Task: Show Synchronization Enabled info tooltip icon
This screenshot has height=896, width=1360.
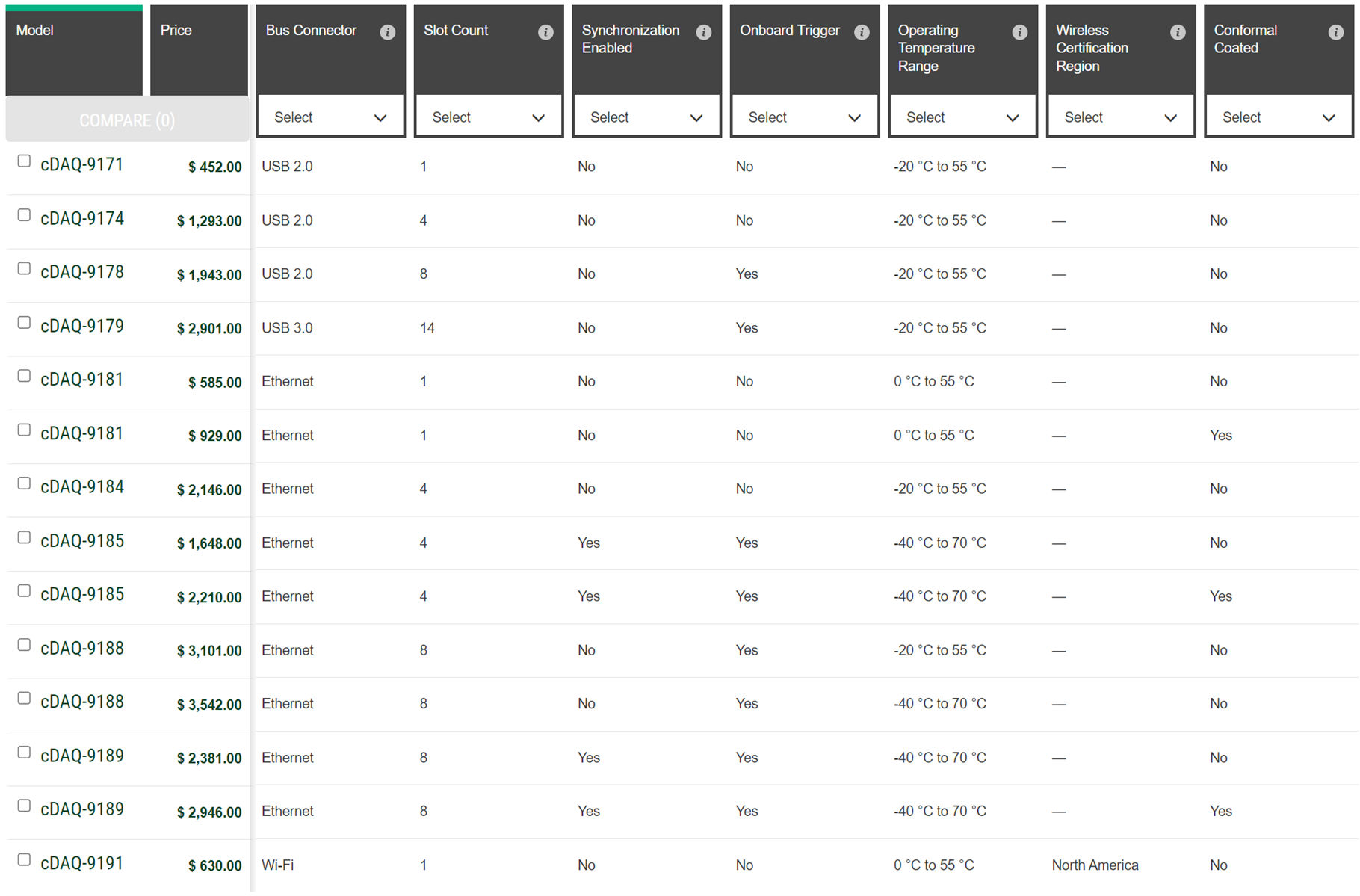Action: (x=703, y=32)
